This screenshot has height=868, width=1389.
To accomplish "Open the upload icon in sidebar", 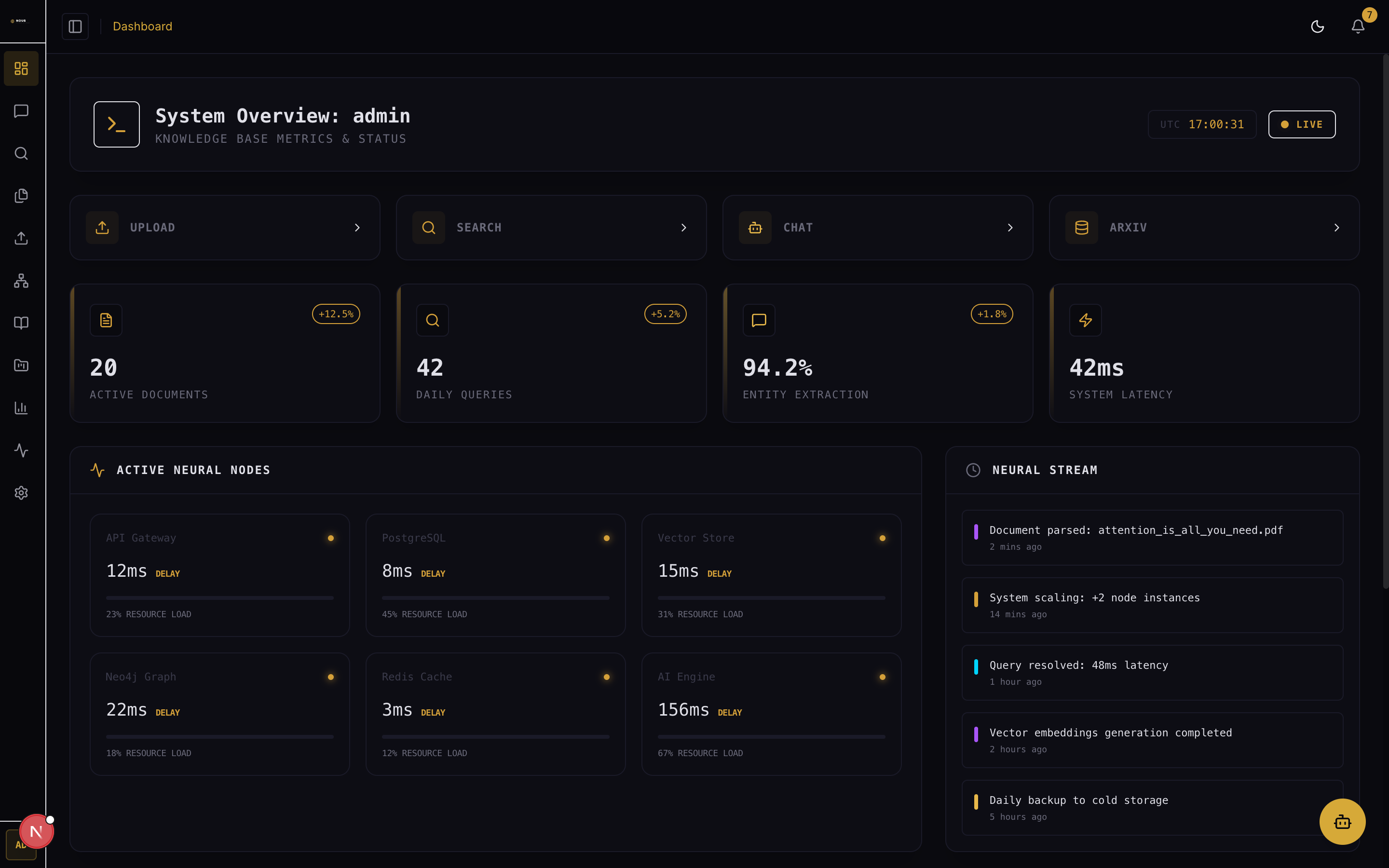I will (x=21, y=238).
